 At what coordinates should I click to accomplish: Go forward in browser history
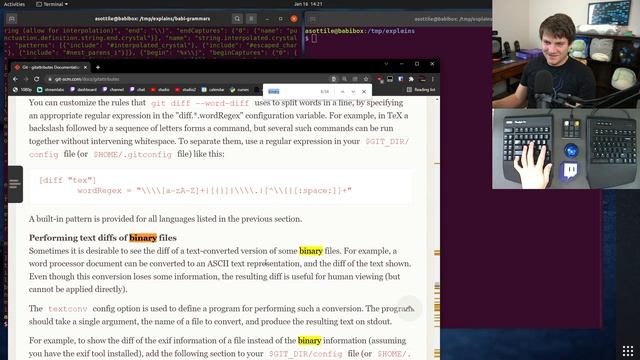click(25, 79)
